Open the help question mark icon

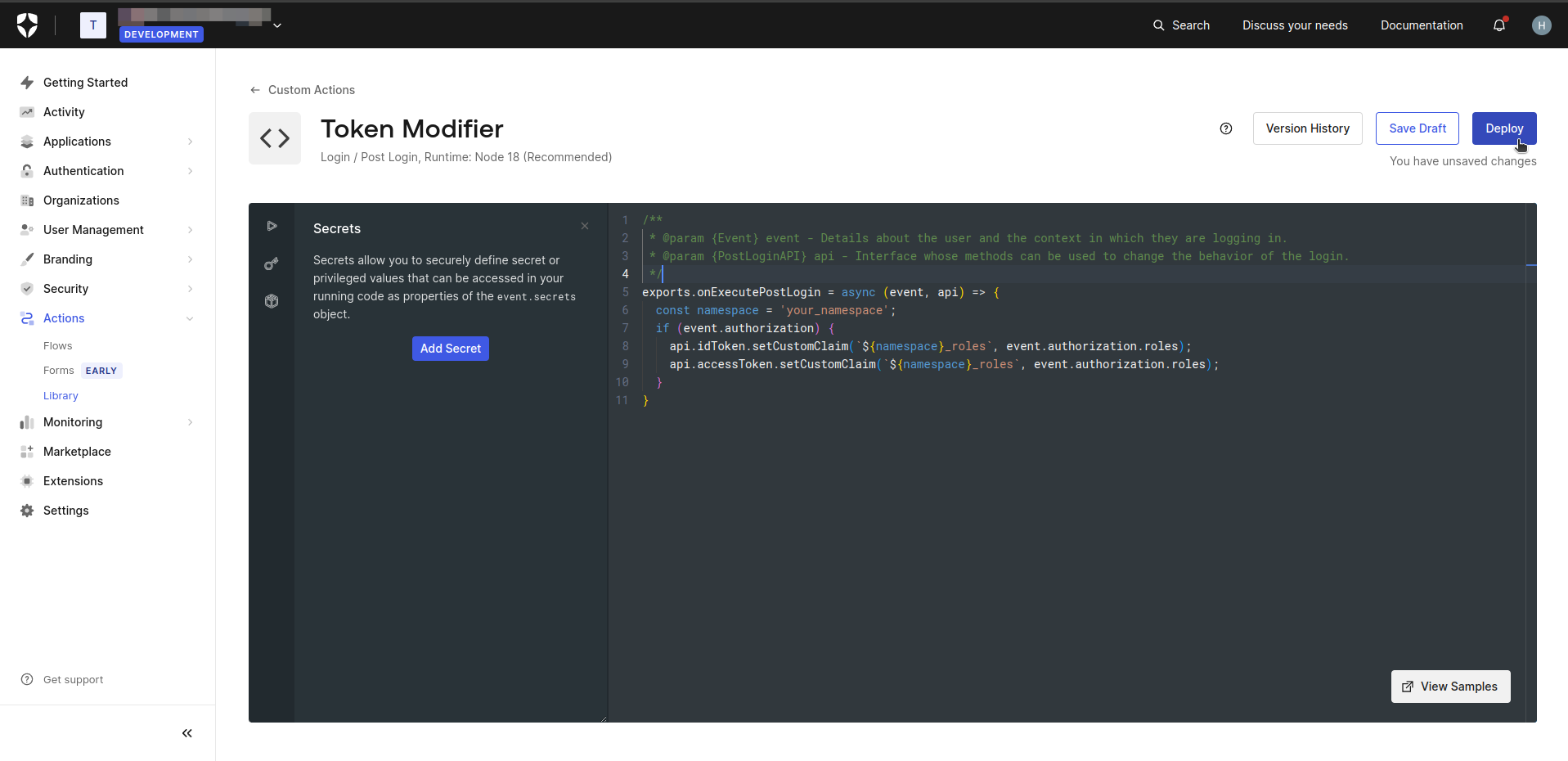click(1226, 128)
